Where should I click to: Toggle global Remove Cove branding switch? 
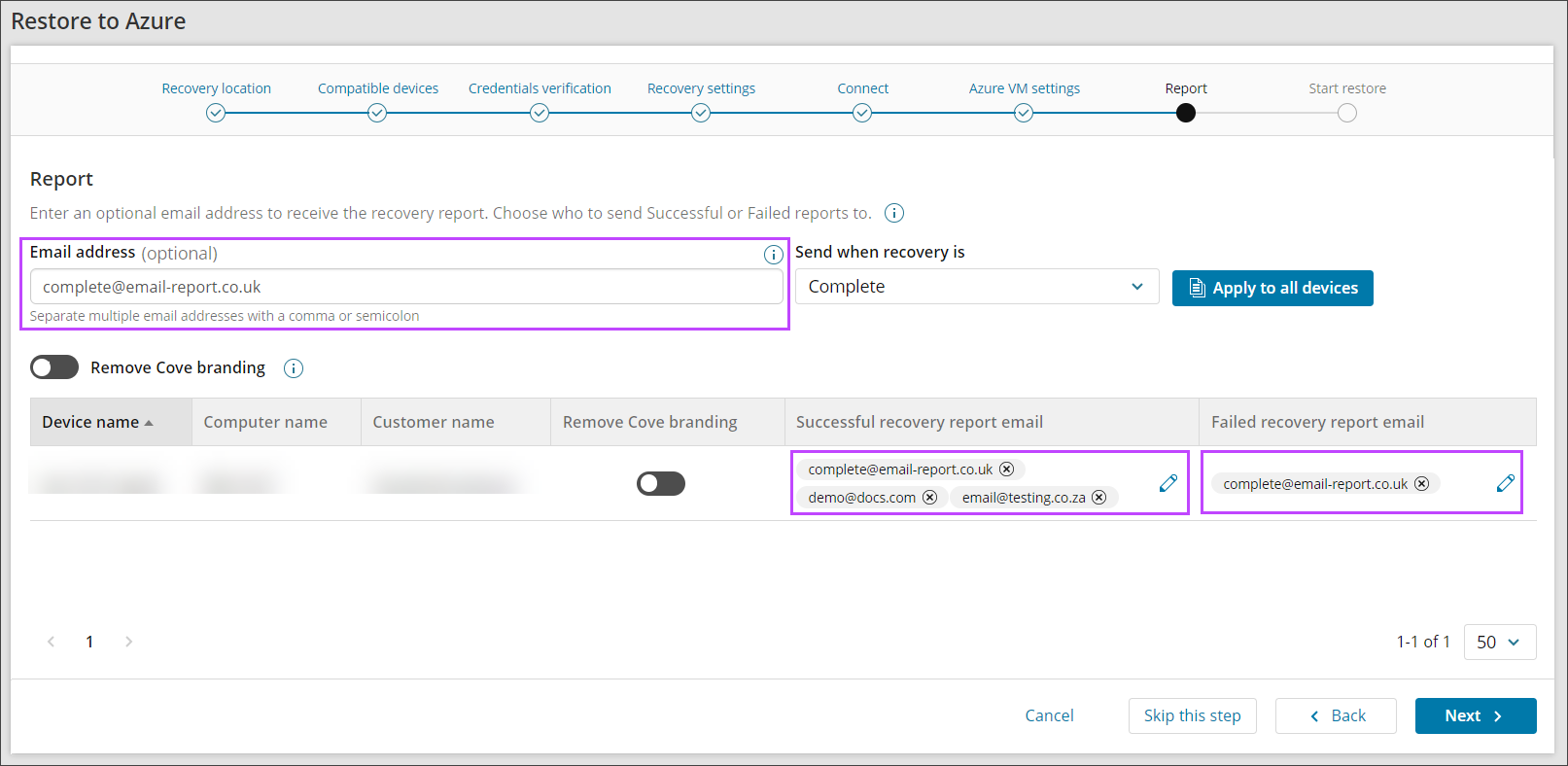(x=54, y=367)
